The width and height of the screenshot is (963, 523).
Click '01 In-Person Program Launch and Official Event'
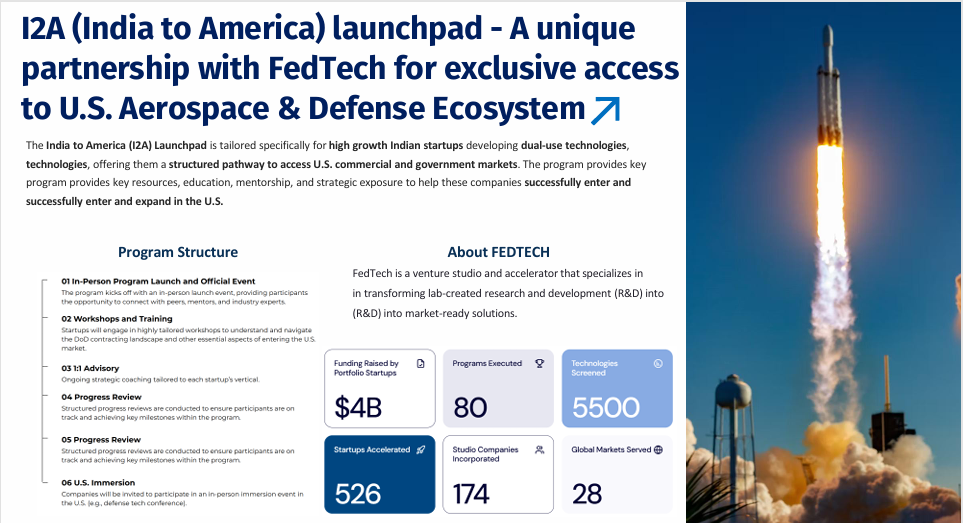[158, 281]
